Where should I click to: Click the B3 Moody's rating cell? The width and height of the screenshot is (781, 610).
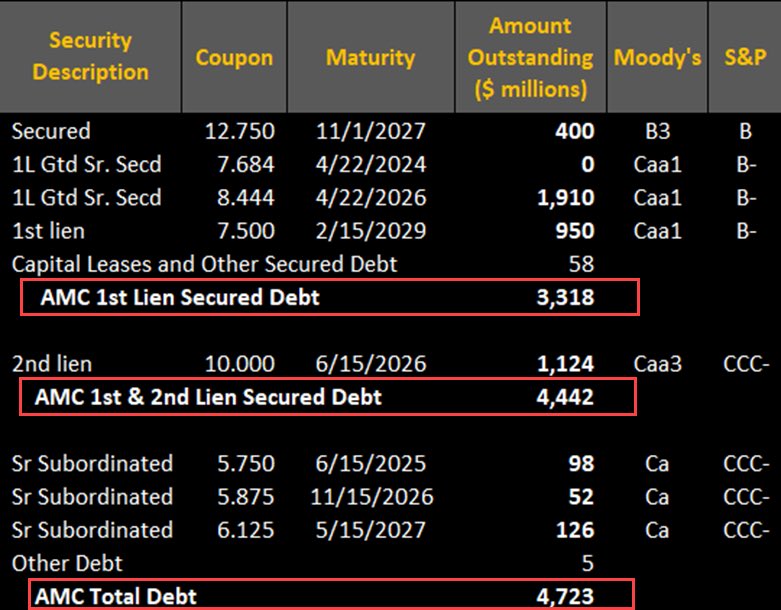(657, 131)
